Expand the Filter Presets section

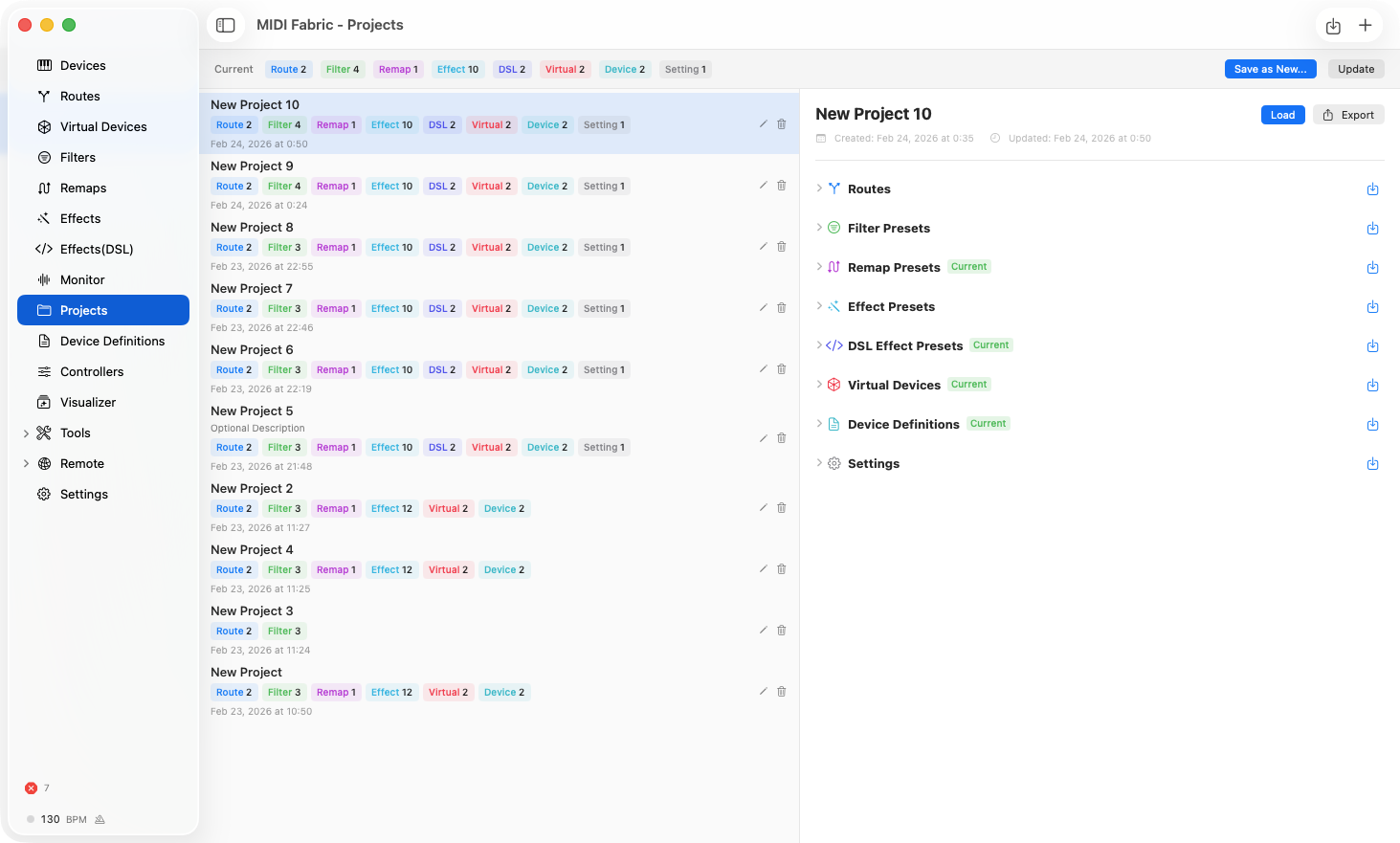[819, 228]
